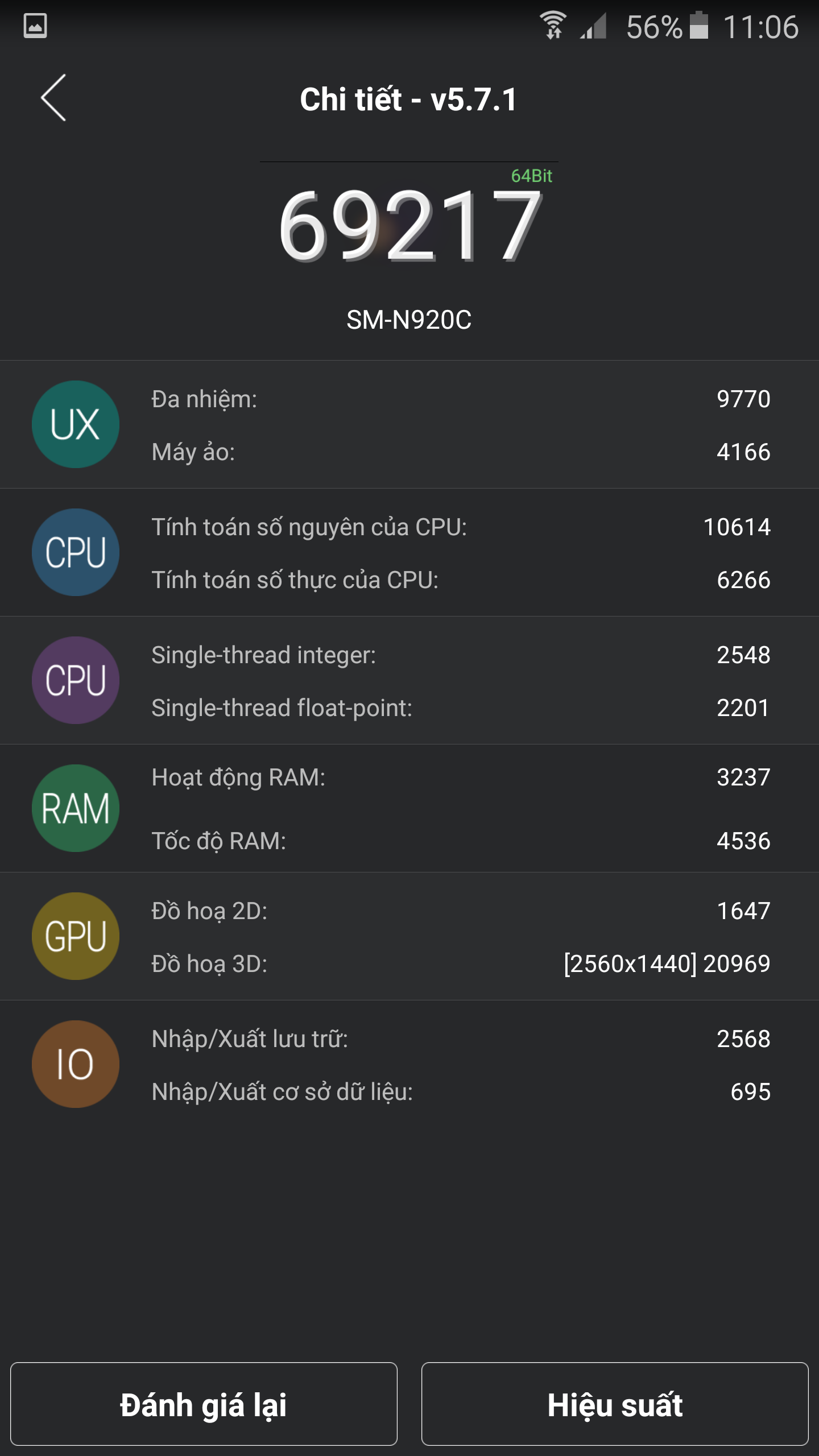Tap the blue CPU multi-thread icon

coord(76,553)
